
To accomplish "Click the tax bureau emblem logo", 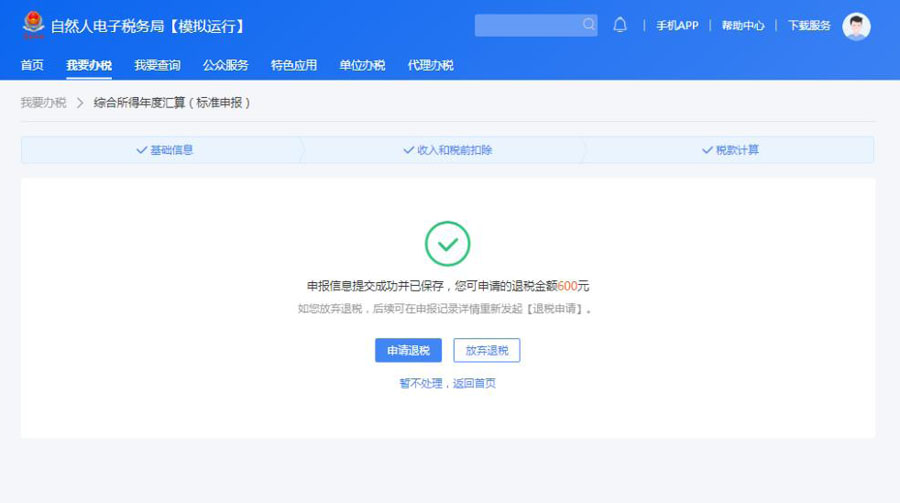I will (x=33, y=25).
